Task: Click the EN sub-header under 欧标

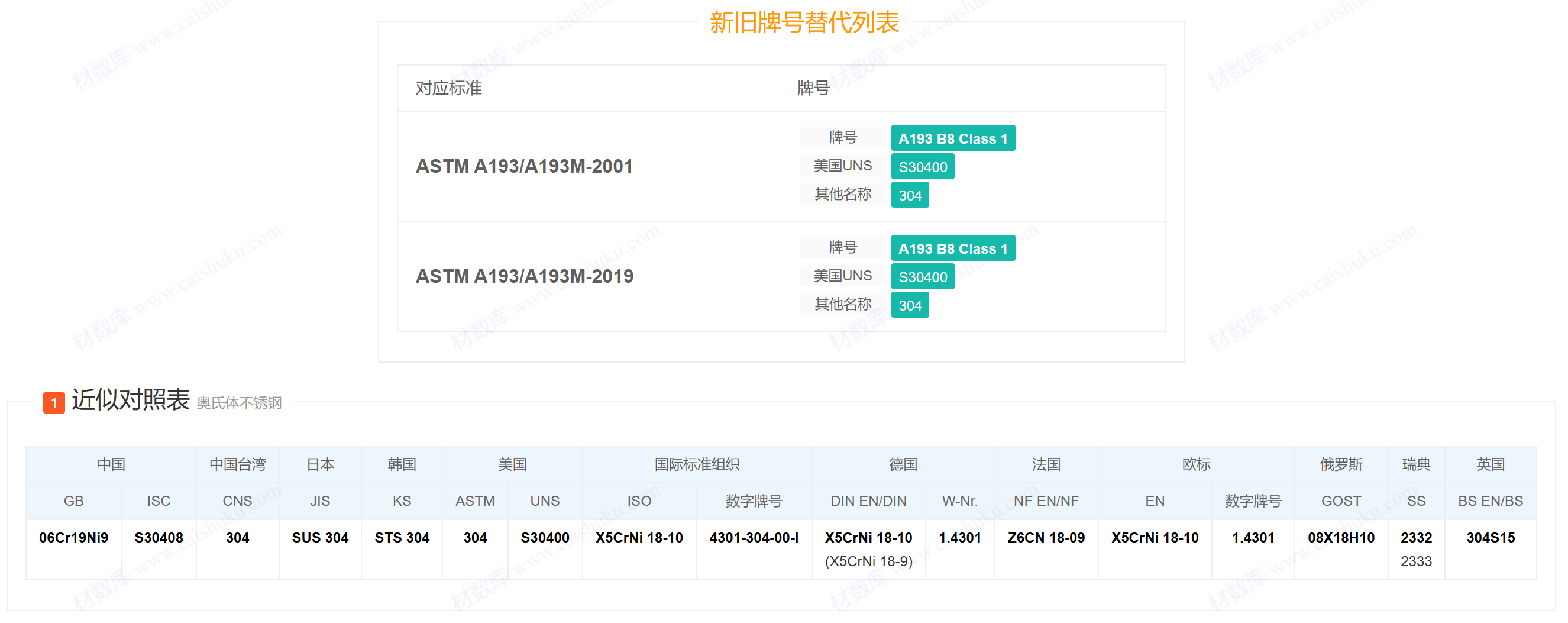Action: pos(1155,501)
